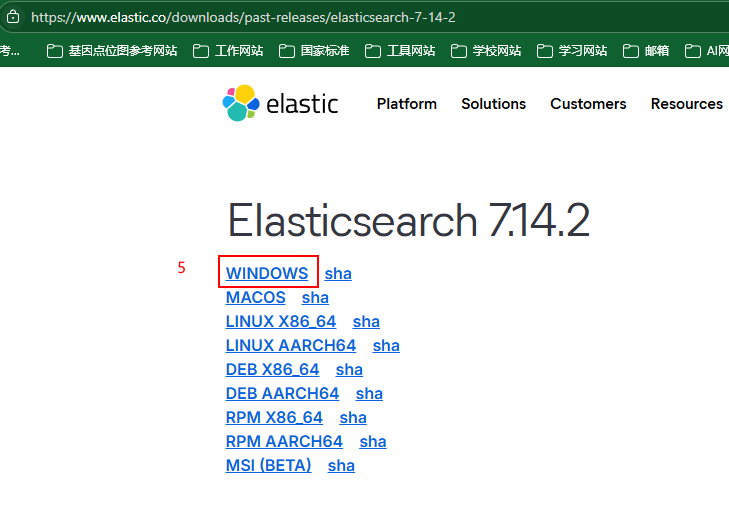Download the WINDOWS package

pyautogui.click(x=267, y=273)
